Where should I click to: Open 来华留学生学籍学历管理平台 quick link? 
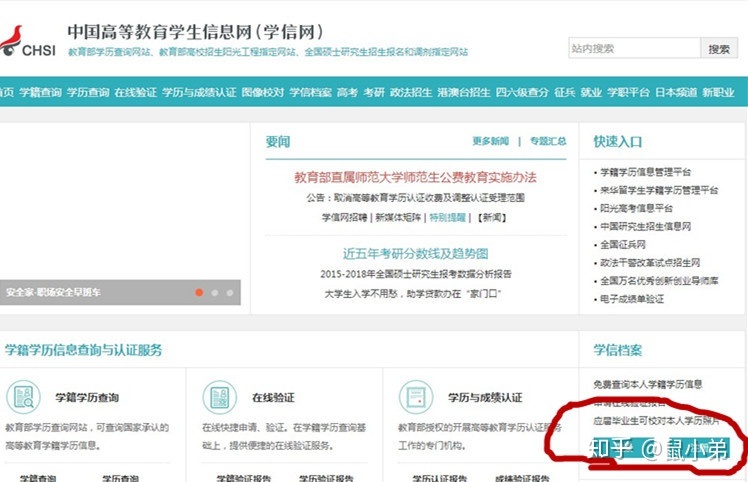click(x=659, y=190)
